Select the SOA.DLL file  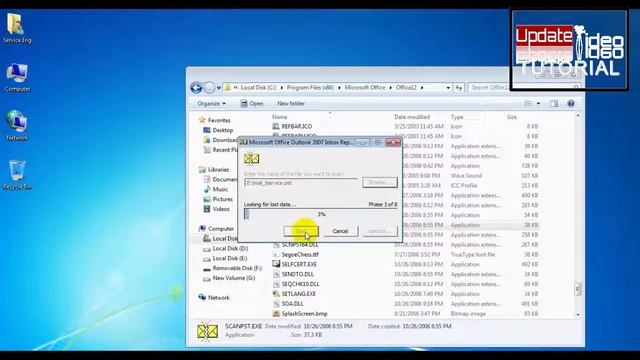pos(292,304)
